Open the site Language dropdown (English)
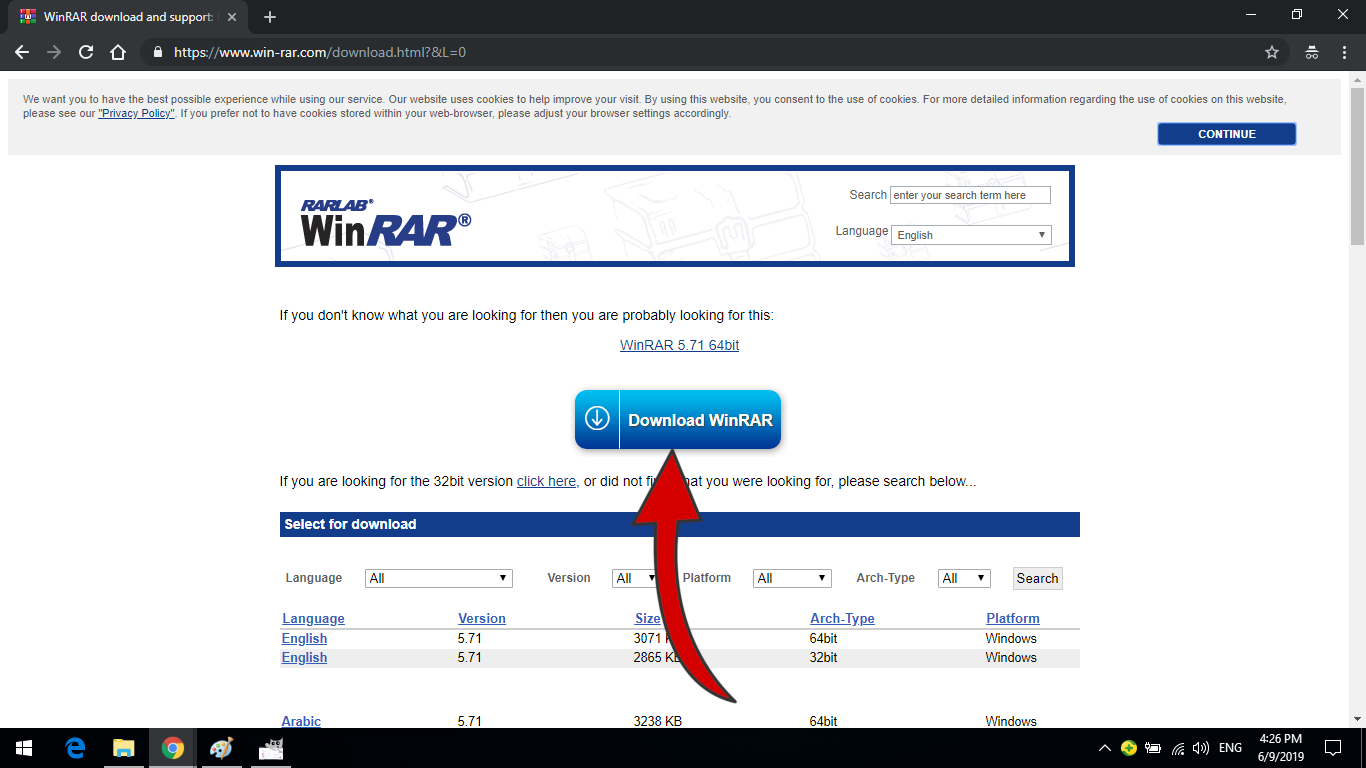 click(971, 235)
